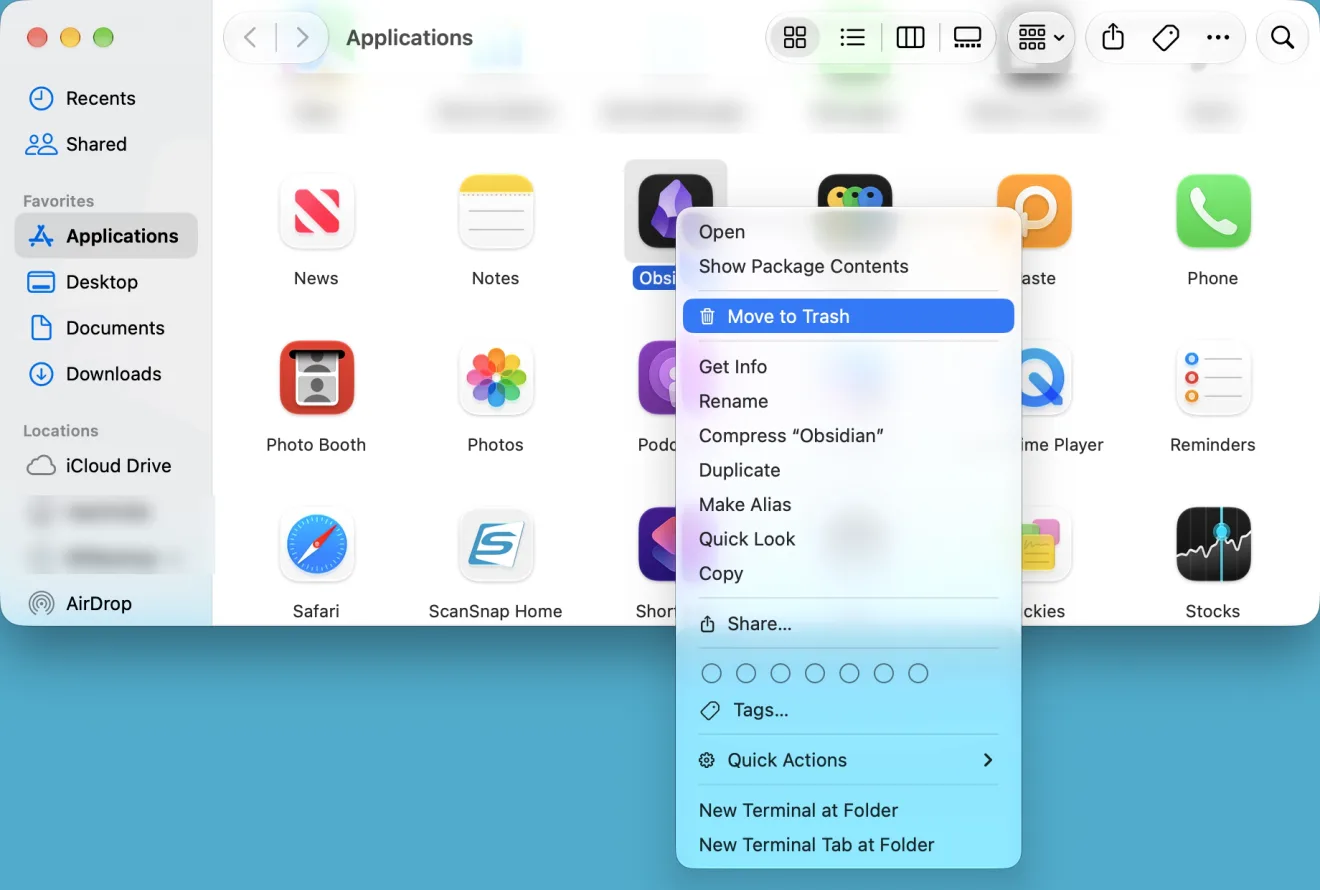
Task: Select the Shortcuts app icon
Action: coord(657,545)
